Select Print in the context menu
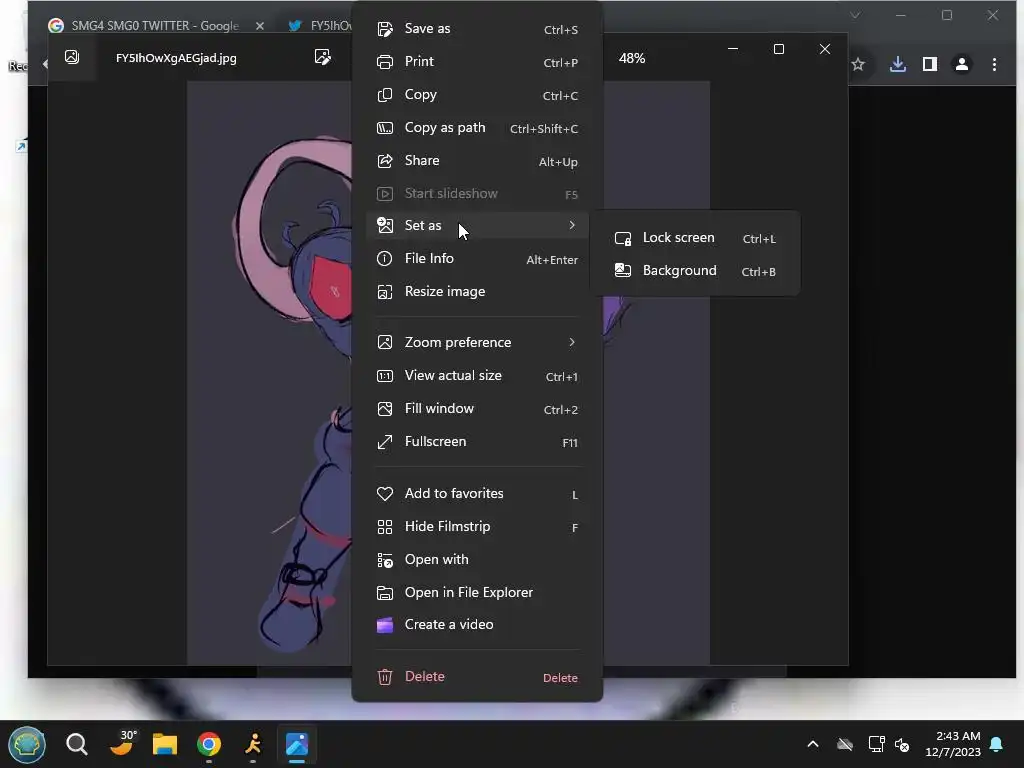The height and width of the screenshot is (768, 1024). pos(477,61)
